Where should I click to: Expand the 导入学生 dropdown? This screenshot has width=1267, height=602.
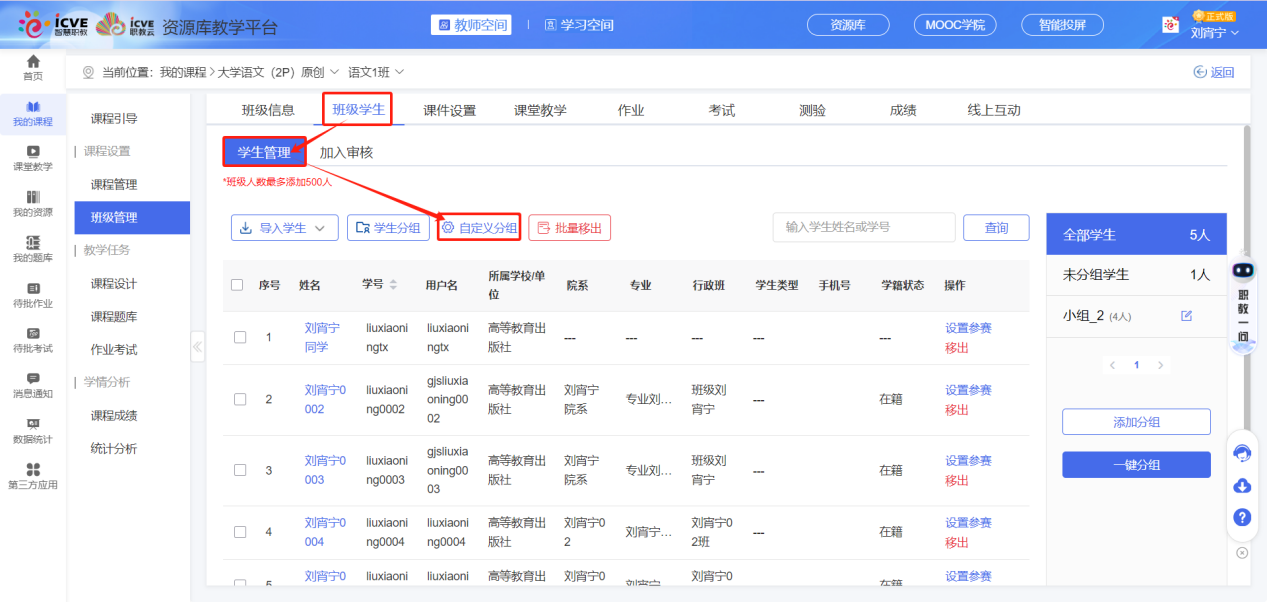[x=284, y=228]
